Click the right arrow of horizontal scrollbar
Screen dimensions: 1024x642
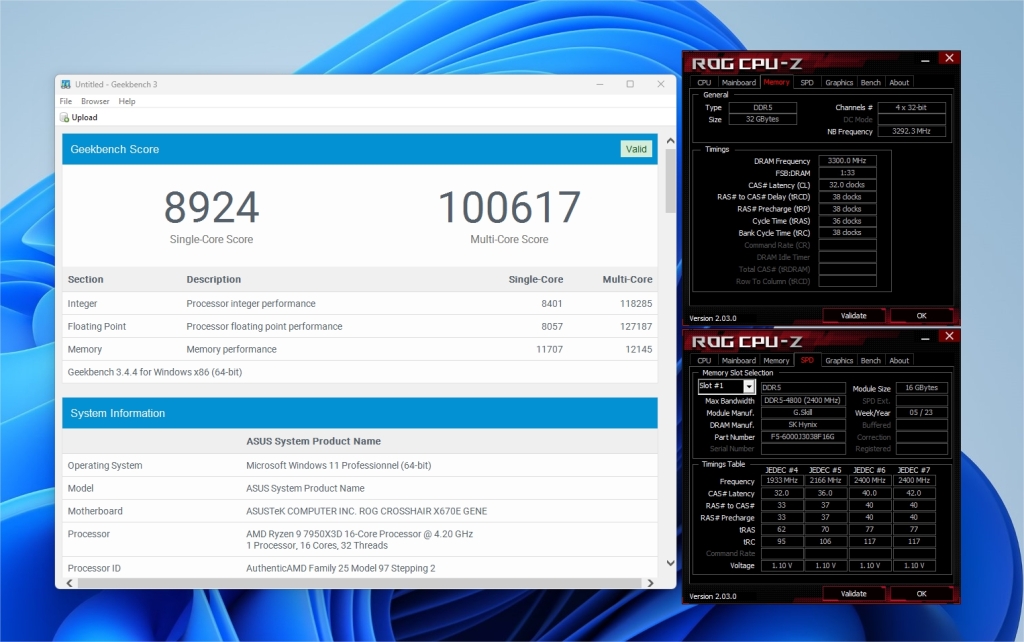[652, 583]
